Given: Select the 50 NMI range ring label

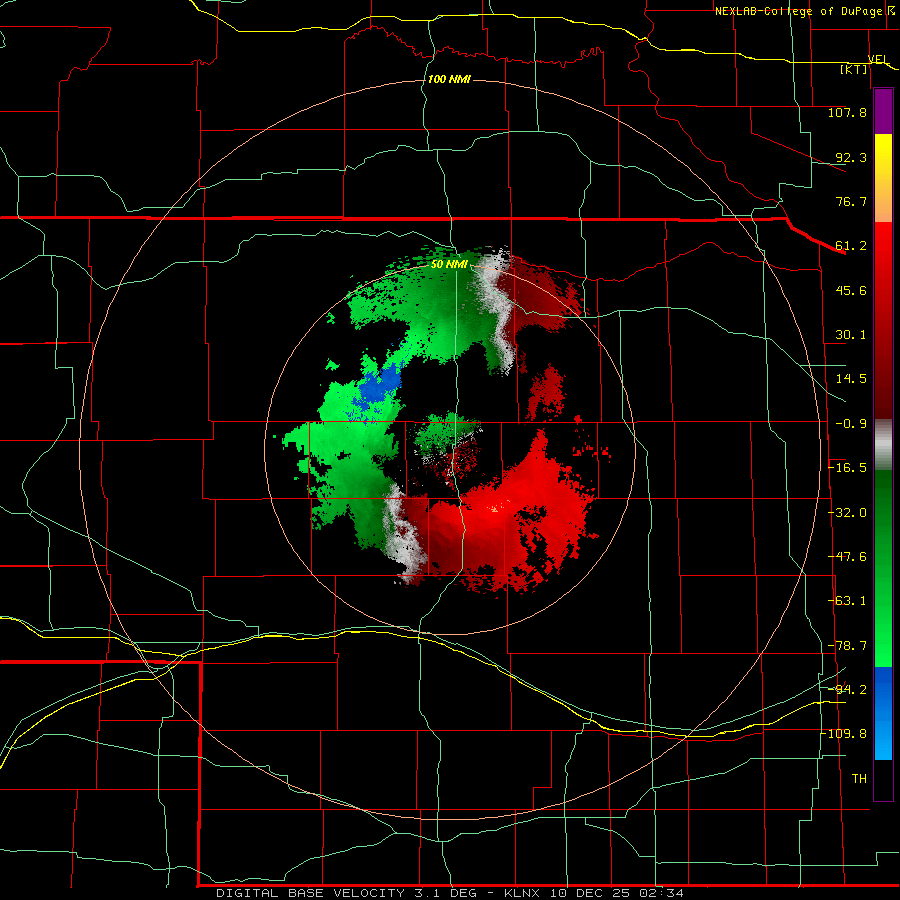Looking at the screenshot, I should tap(449, 264).
